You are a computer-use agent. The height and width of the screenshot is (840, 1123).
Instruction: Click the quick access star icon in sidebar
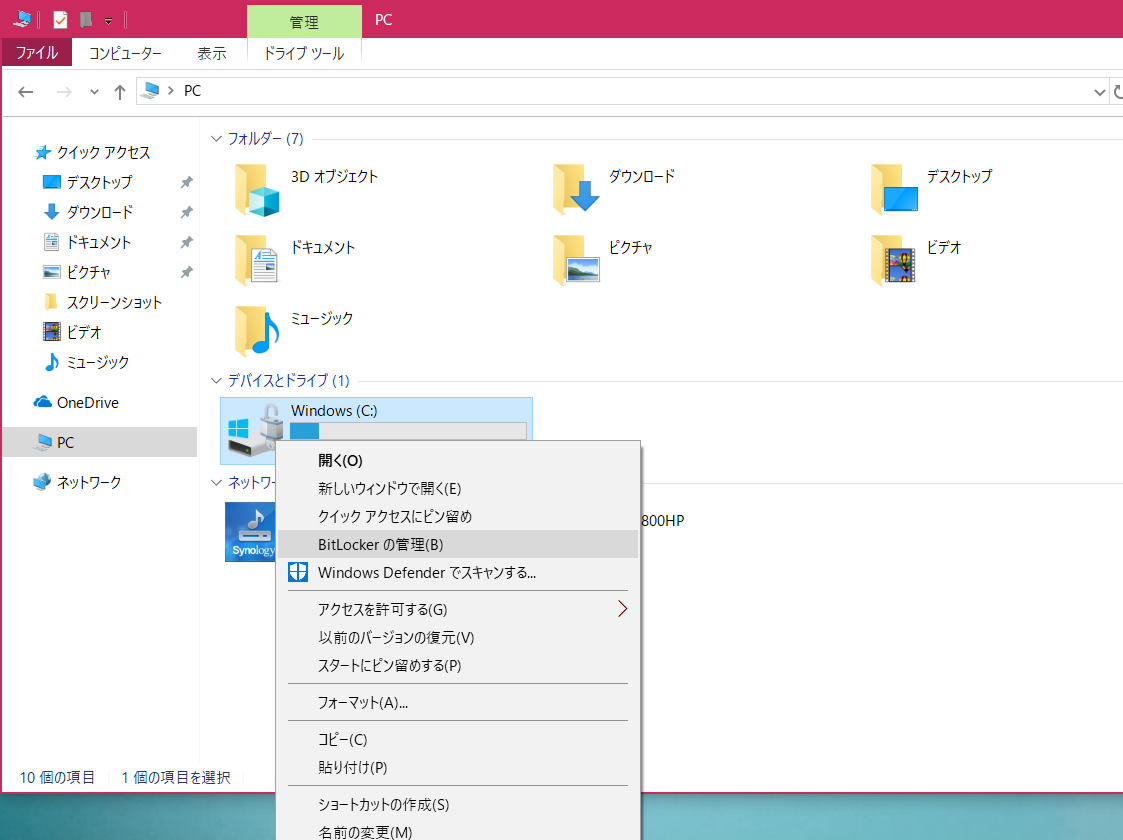point(42,153)
